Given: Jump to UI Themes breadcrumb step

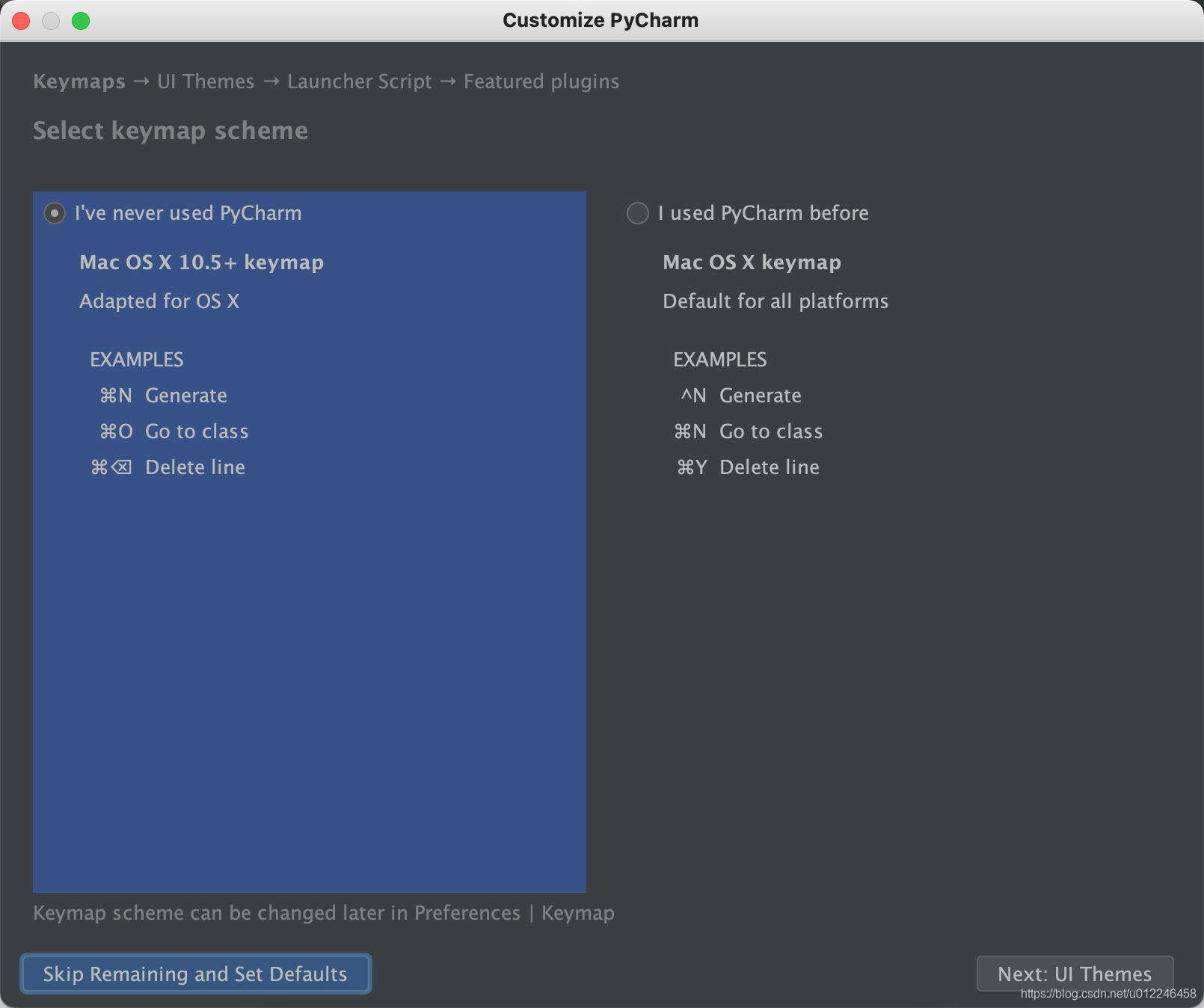Looking at the screenshot, I should [206, 82].
